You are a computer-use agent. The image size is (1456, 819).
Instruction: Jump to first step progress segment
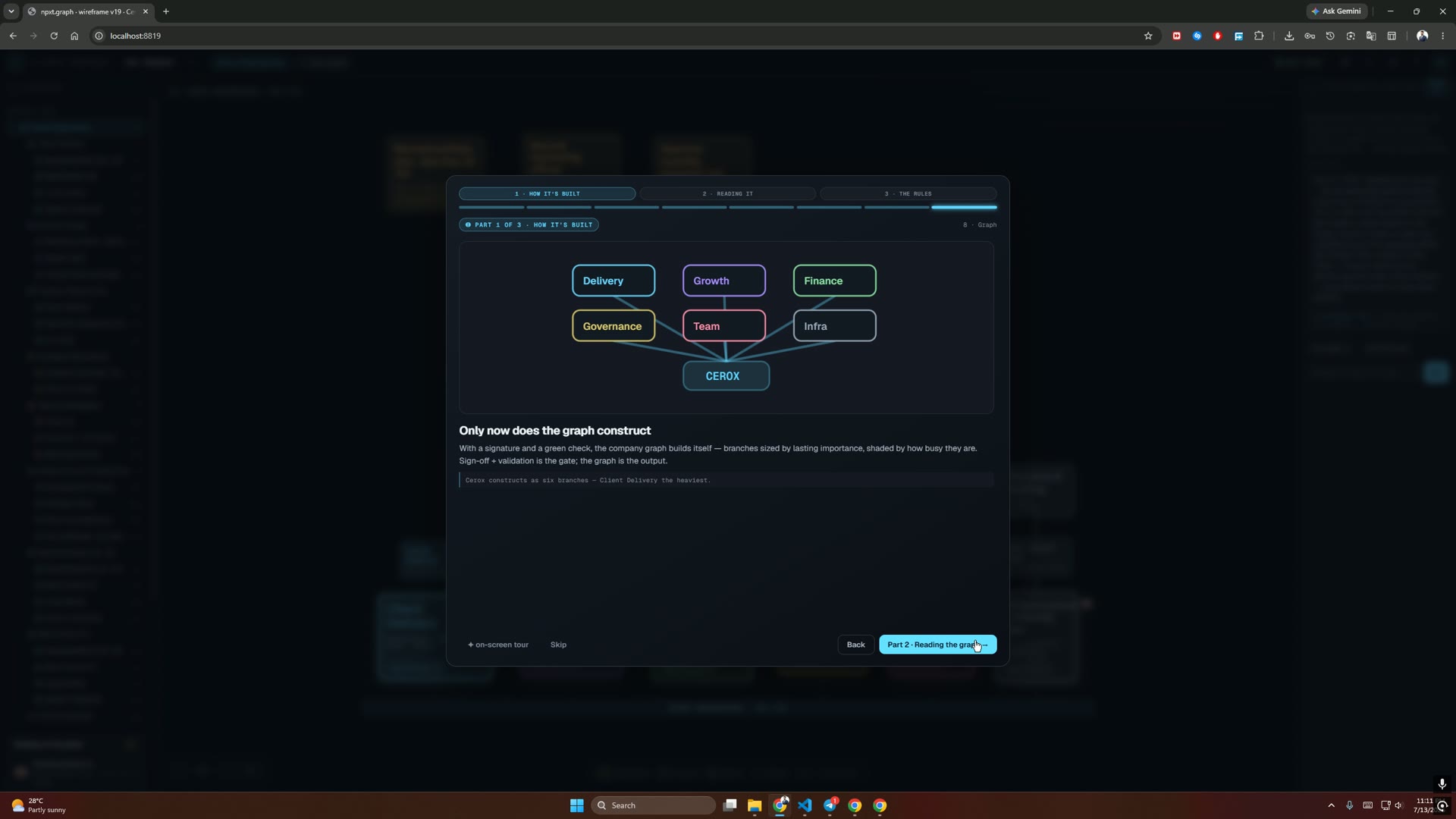coord(491,207)
